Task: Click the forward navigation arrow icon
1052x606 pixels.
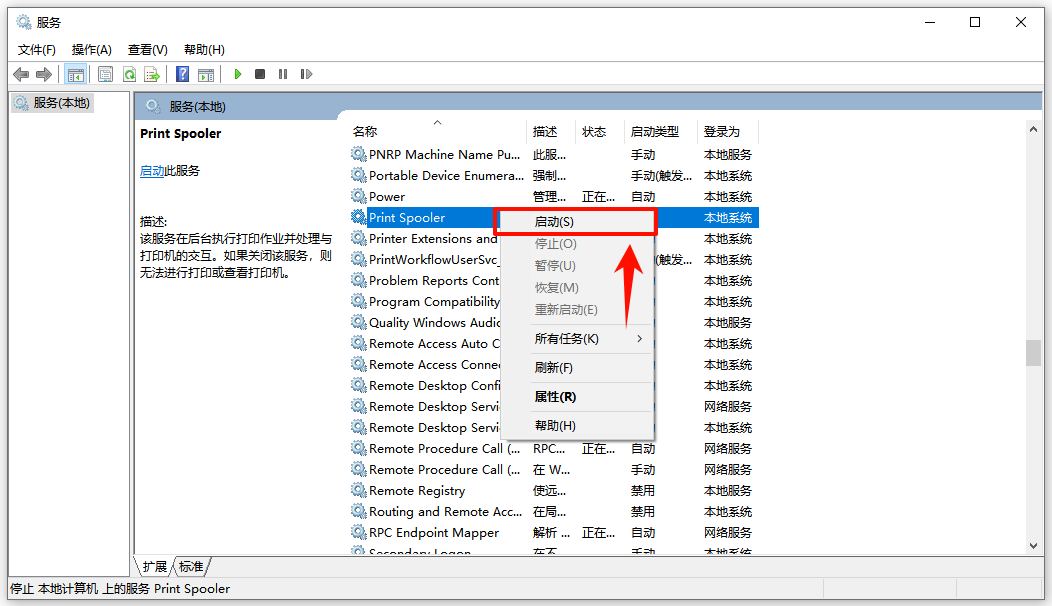Action: (x=45, y=74)
